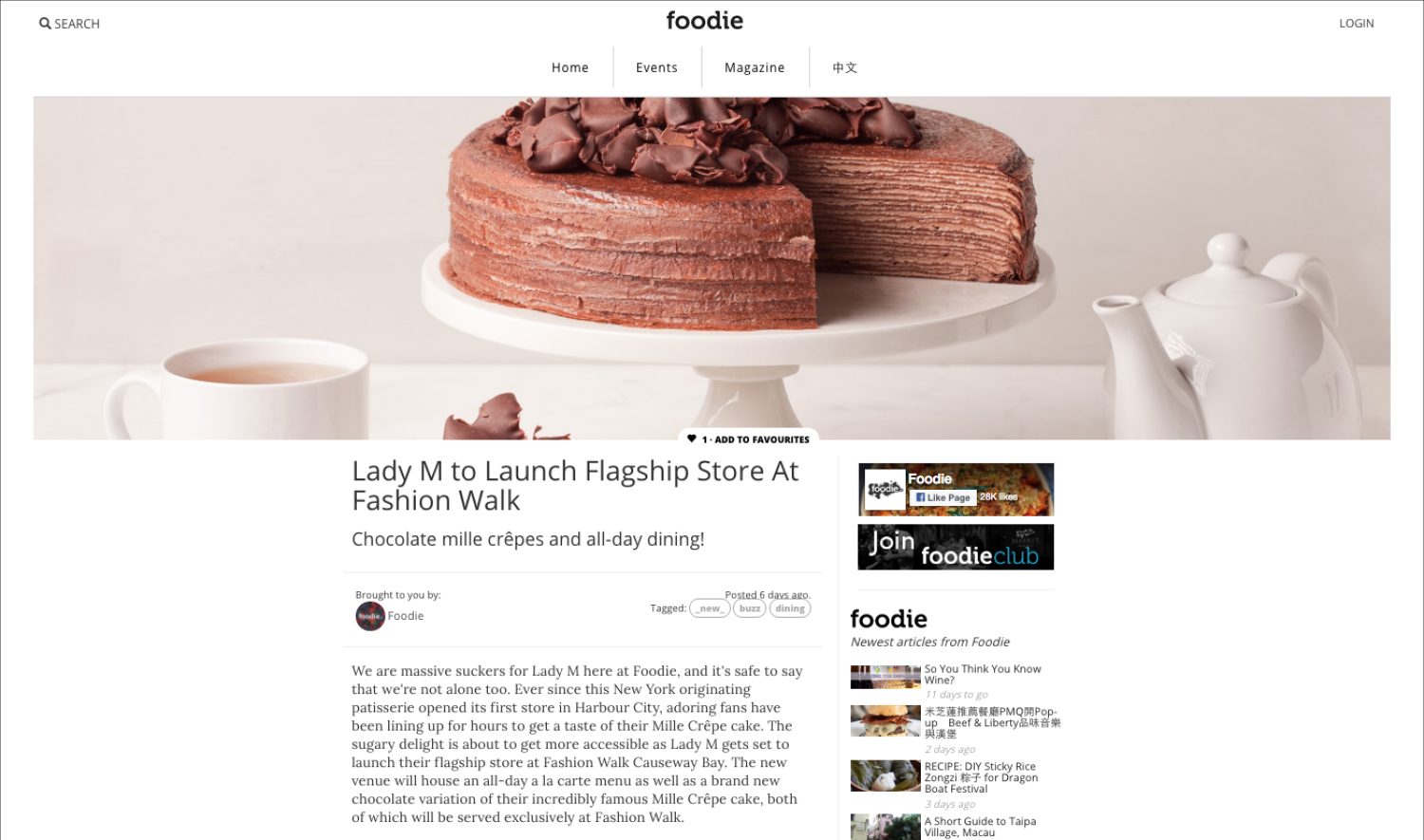Open the Sticky Rice Zongzi recipe thumbnail
1424x840 pixels.
click(x=886, y=776)
